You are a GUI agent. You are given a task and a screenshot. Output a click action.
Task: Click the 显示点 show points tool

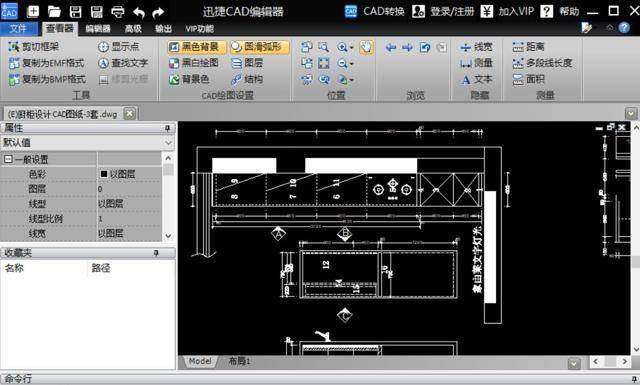[x=118, y=47]
